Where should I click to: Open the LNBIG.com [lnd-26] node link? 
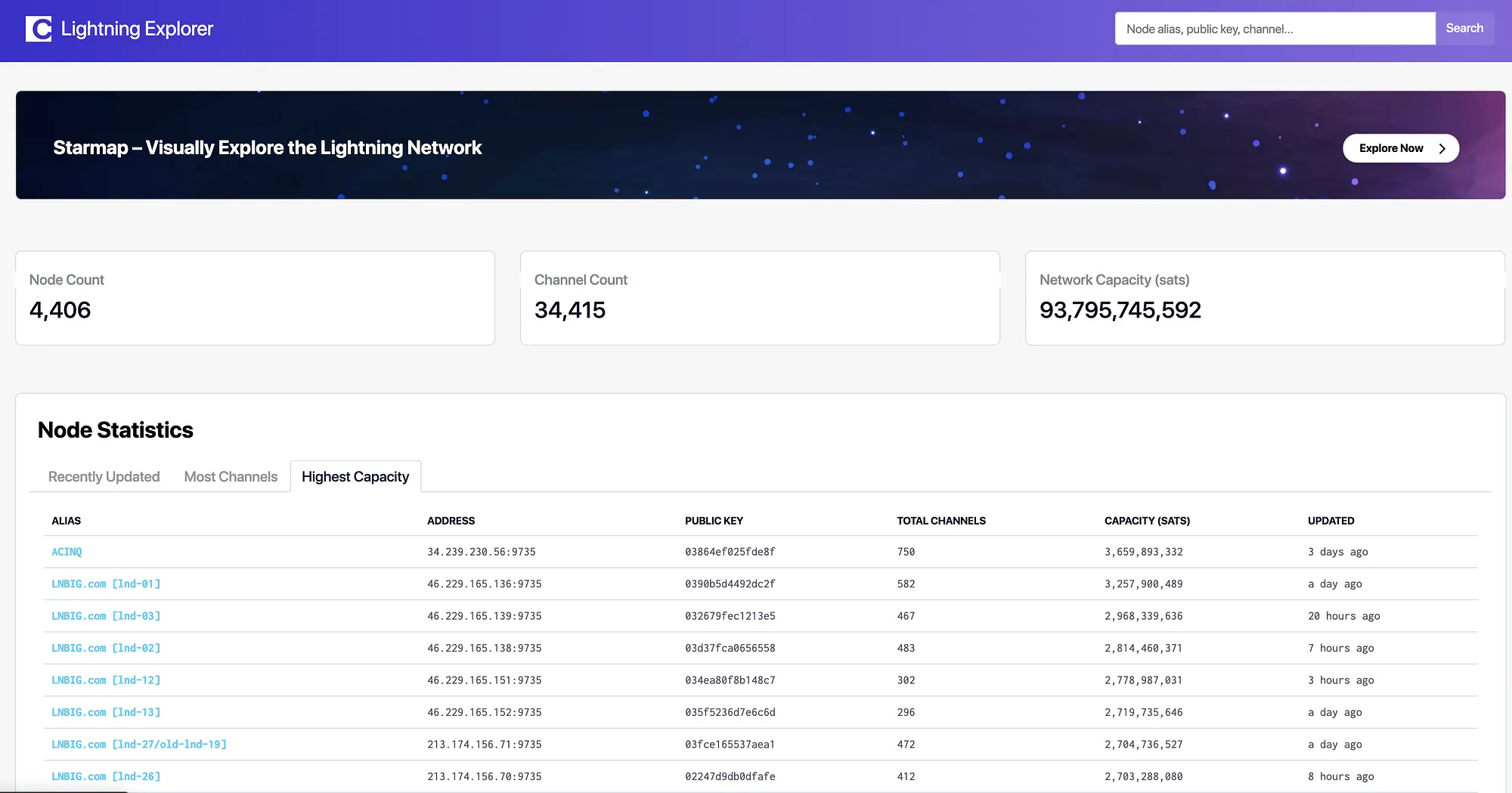point(106,777)
